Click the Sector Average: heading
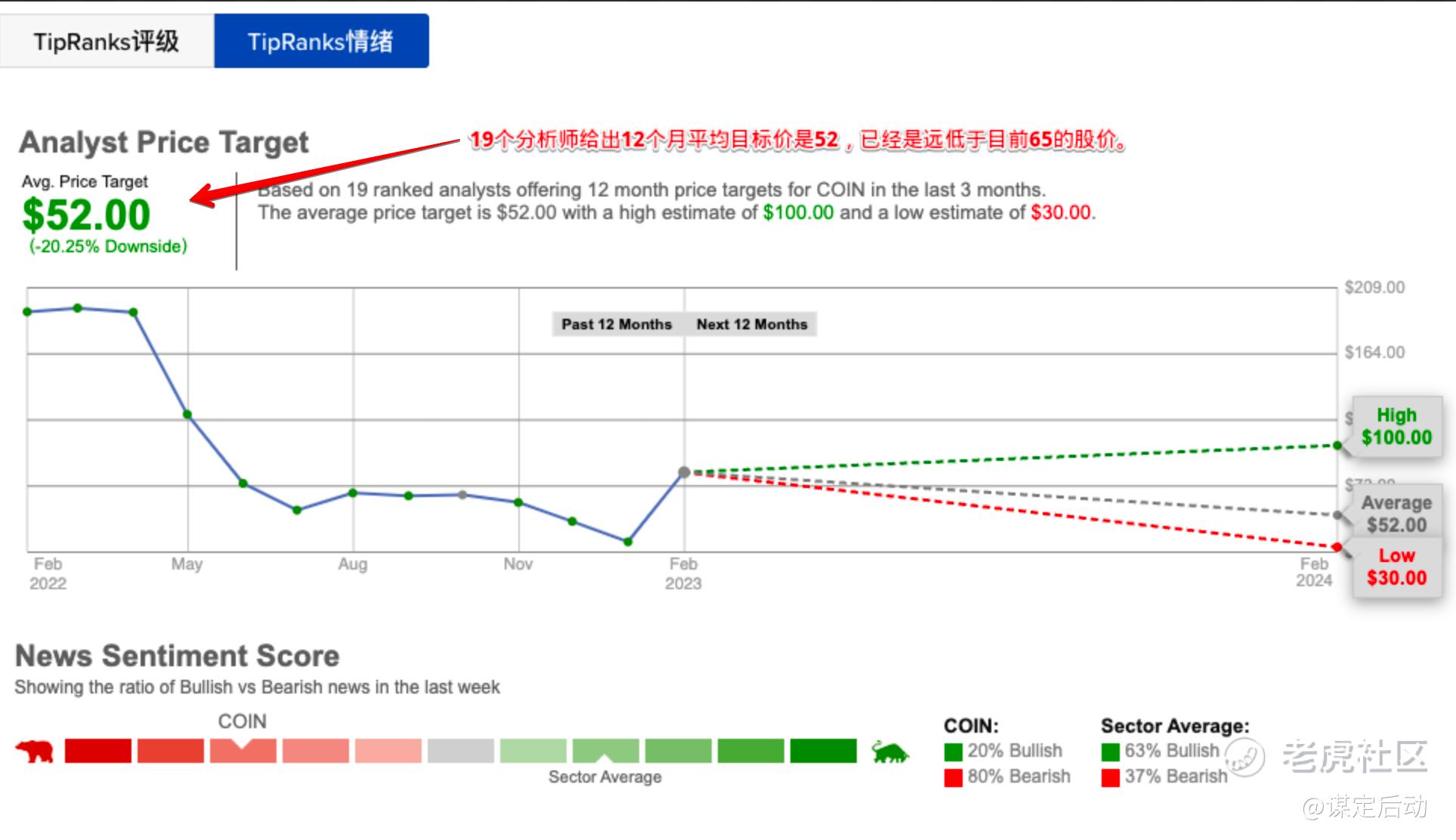1456x840 pixels. (x=1175, y=726)
